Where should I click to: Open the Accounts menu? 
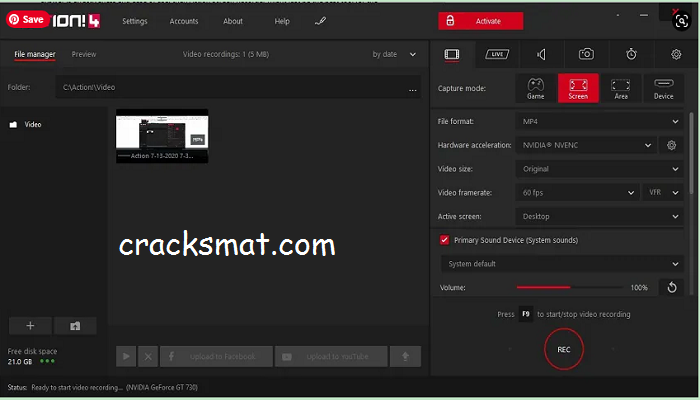pyautogui.click(x=184, y=21)
